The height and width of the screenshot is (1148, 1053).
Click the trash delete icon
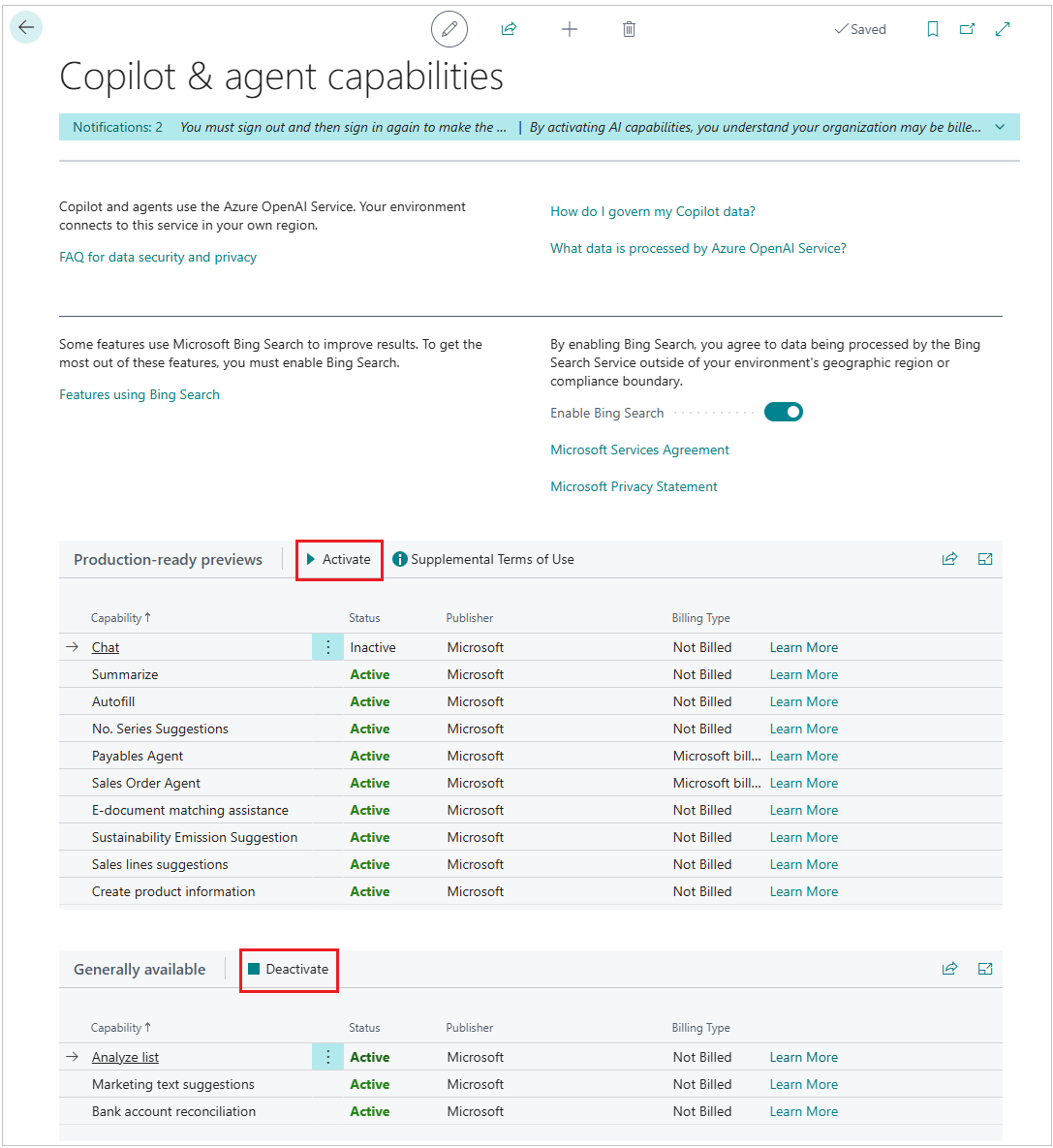click(x=629, y=29)
